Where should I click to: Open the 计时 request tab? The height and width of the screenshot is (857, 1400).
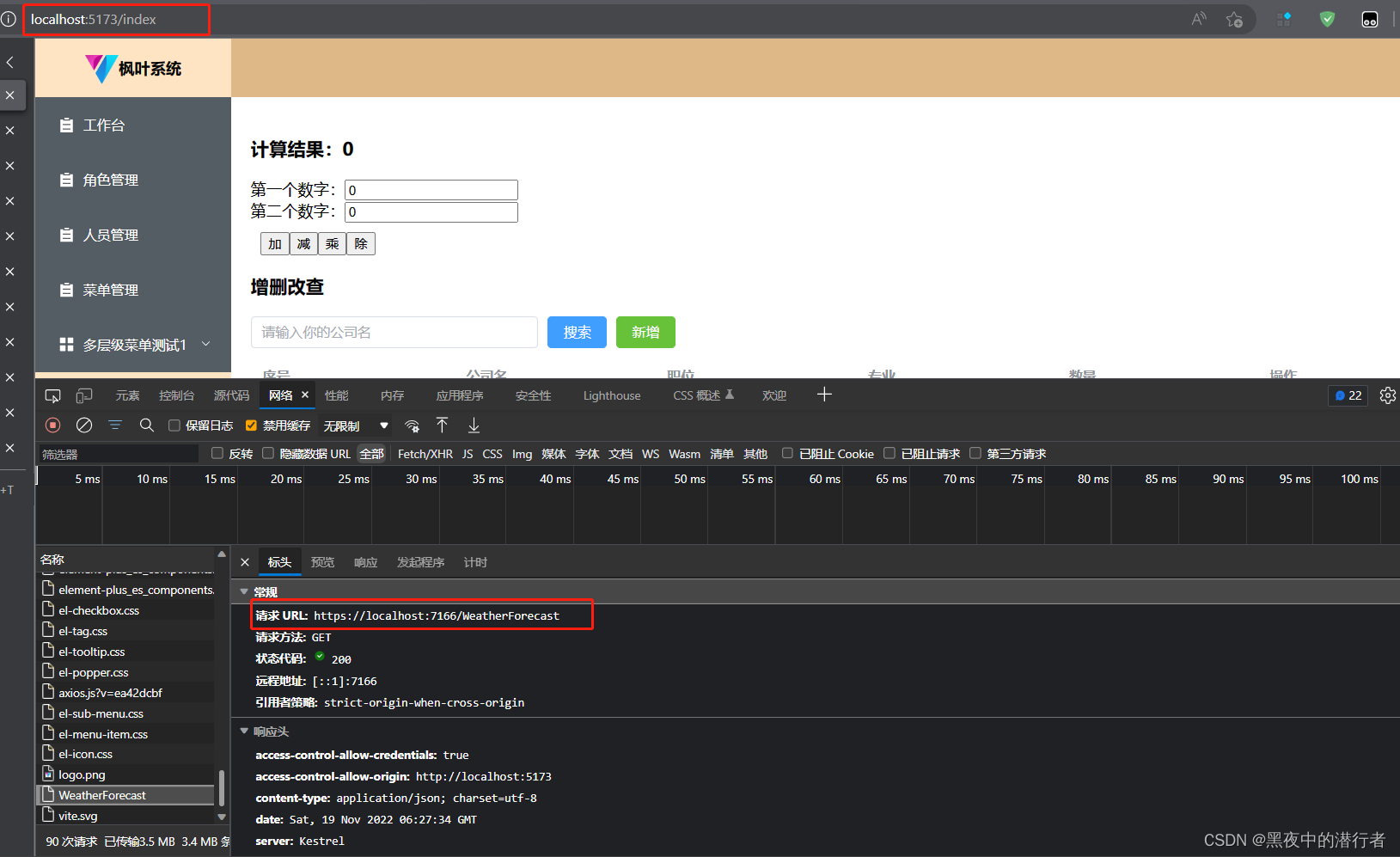click(475, 562)
